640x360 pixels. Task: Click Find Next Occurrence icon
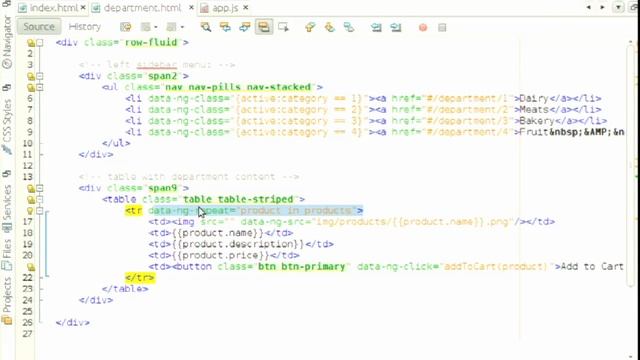tap(244, 27)
